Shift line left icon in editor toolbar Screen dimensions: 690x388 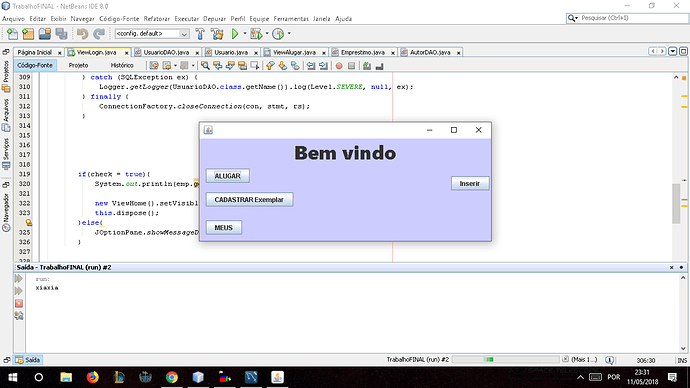coord(311,66)
